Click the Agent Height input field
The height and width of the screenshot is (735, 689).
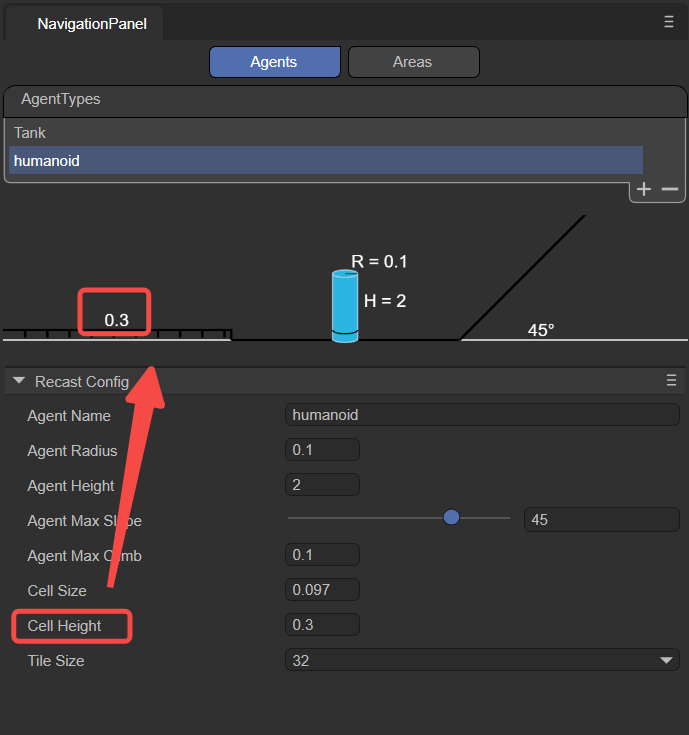coord(322,485)
